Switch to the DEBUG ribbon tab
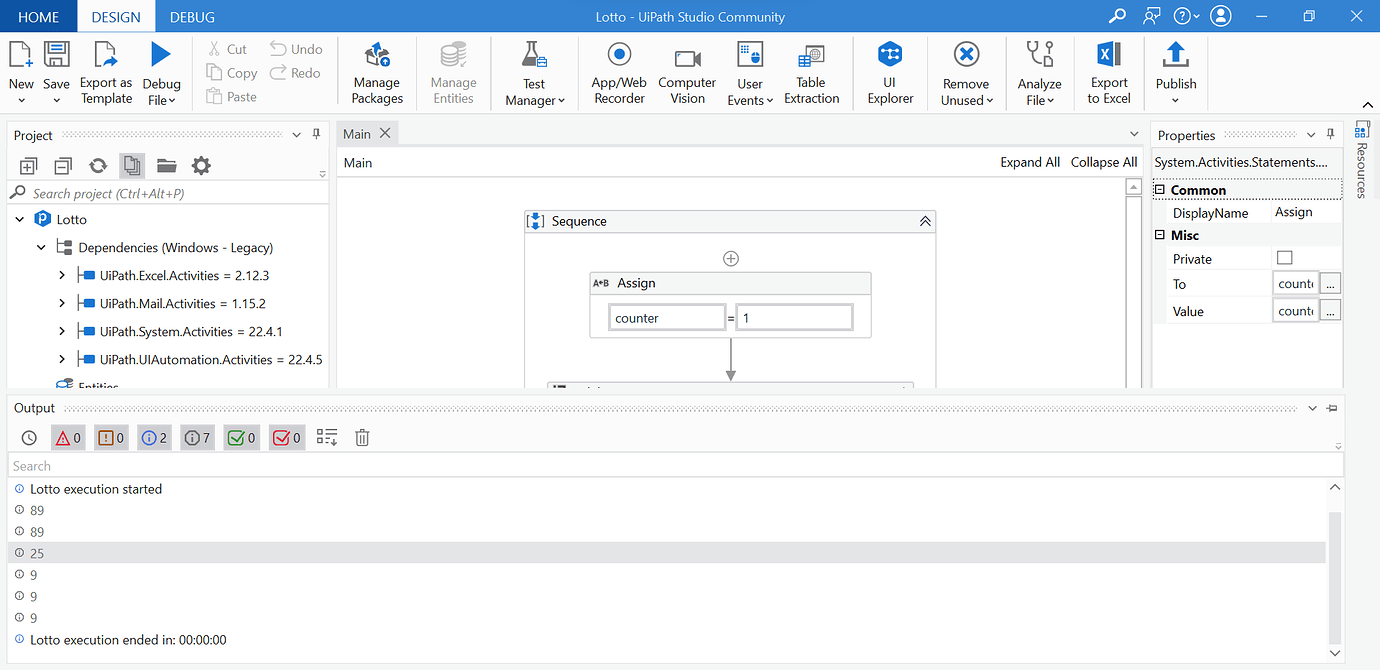 pos(191,16)
